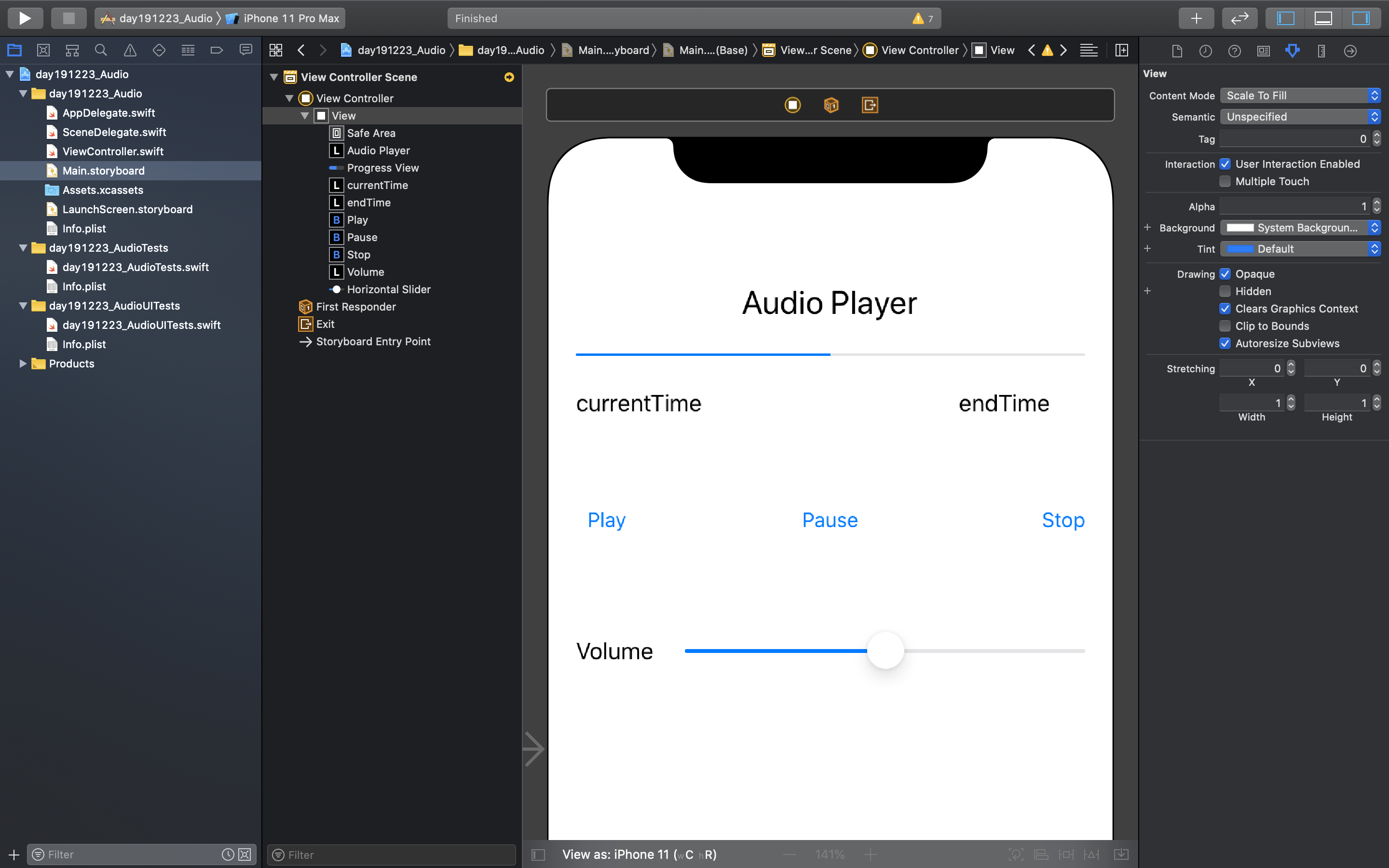Show the Size inspector ruler icon
The image size is (1389, 868).
pyautogui.click(x=1321, y=51)
